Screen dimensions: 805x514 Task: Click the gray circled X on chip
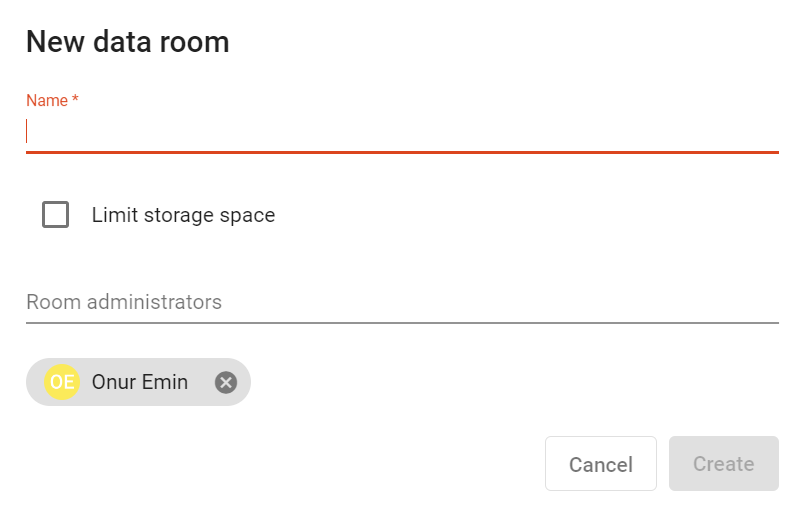point(226,383)
